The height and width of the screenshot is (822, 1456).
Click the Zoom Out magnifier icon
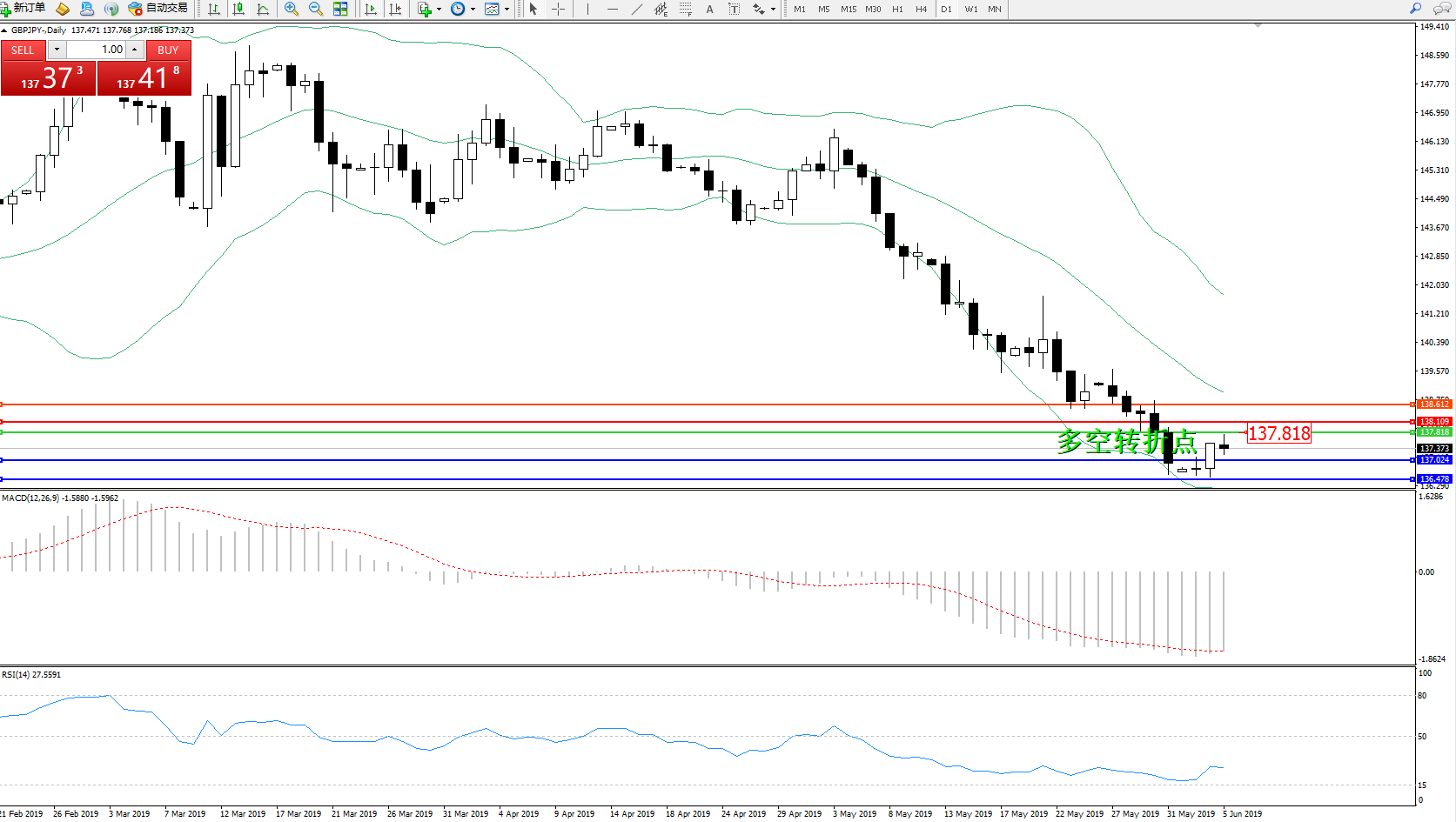(316, 9)
